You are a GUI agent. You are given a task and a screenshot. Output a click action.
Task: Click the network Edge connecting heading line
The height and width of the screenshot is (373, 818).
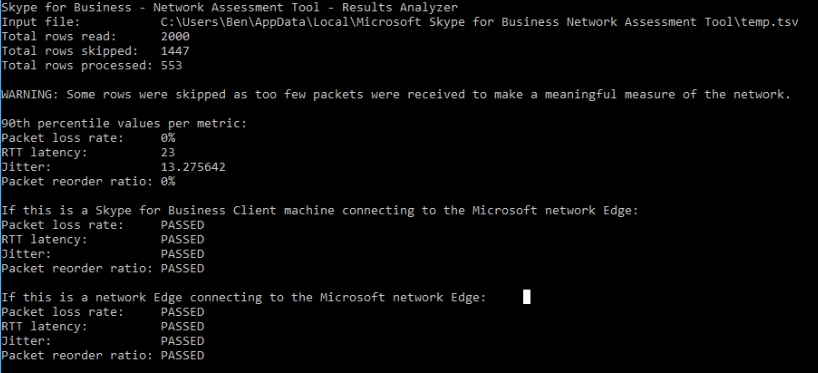click(244, 297)
